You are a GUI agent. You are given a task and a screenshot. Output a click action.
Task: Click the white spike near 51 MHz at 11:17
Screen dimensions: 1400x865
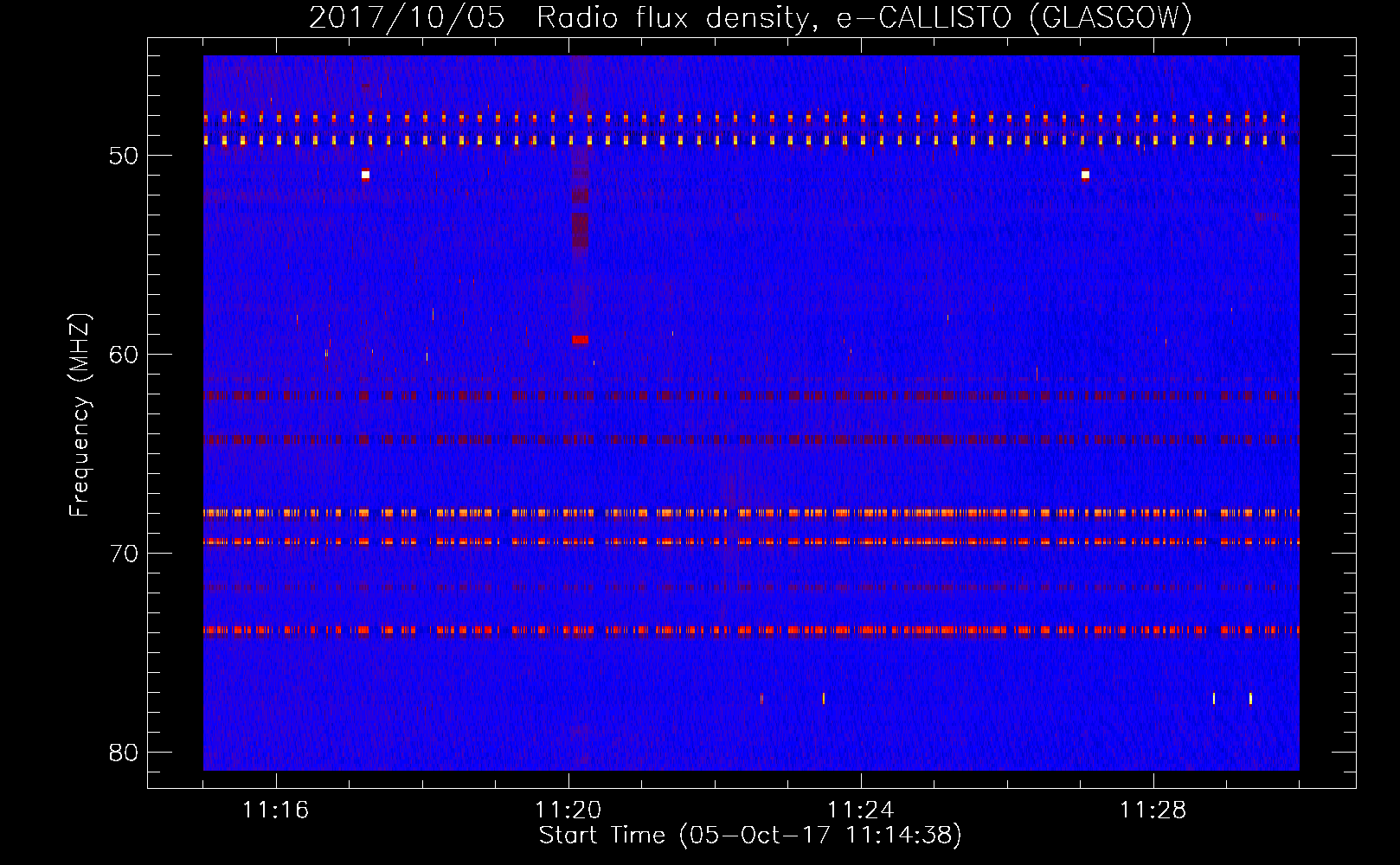365,175
